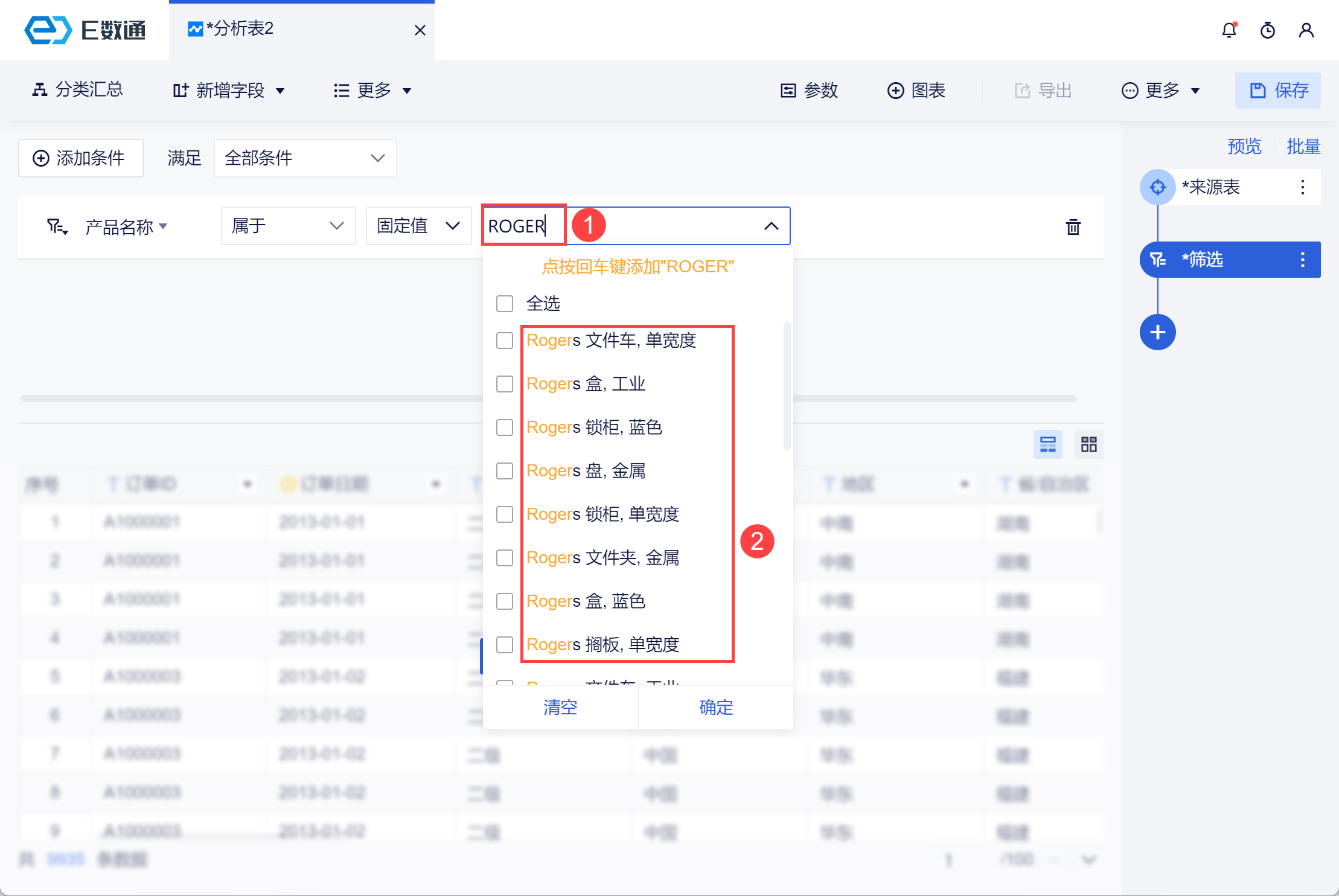Click the 预览 link
The height and width of the screenshot is (896, 1339).
(x=1244, y=146)
